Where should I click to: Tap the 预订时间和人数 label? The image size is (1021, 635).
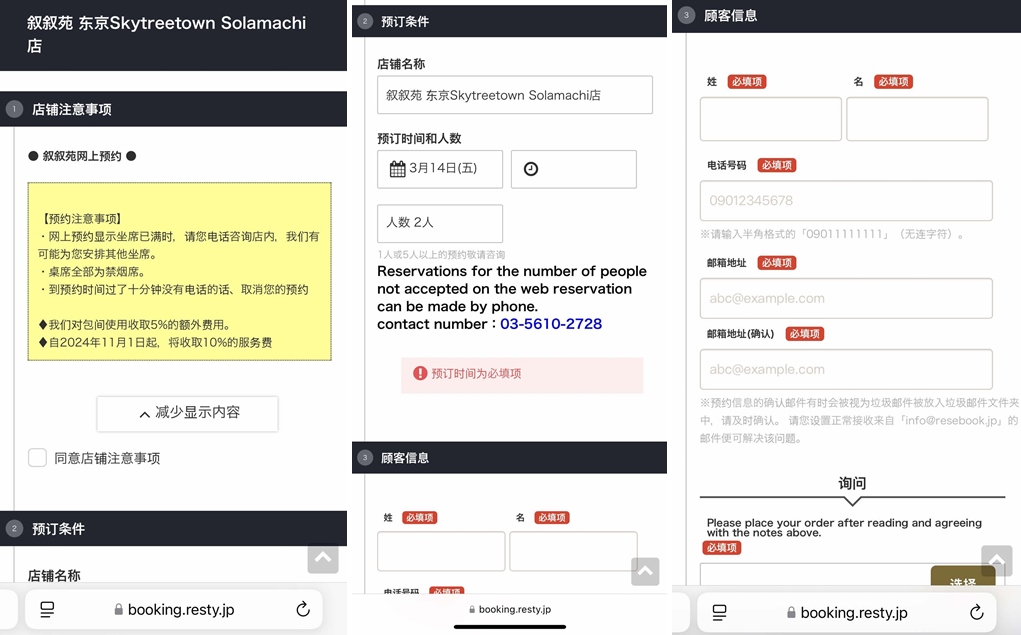click(419, 138)
